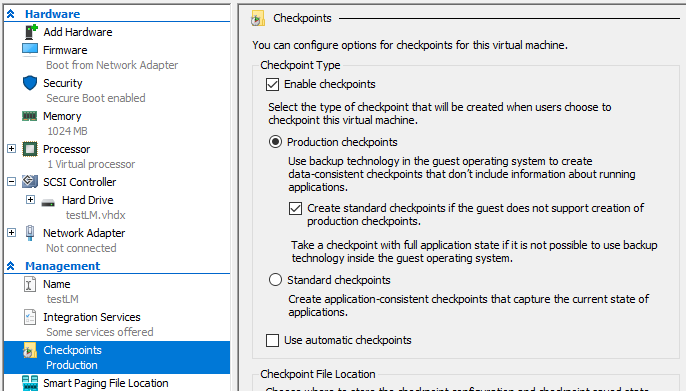Select the Memory chip icon
The width and height of the screenshot is (686, 391).
click(30, 116)
